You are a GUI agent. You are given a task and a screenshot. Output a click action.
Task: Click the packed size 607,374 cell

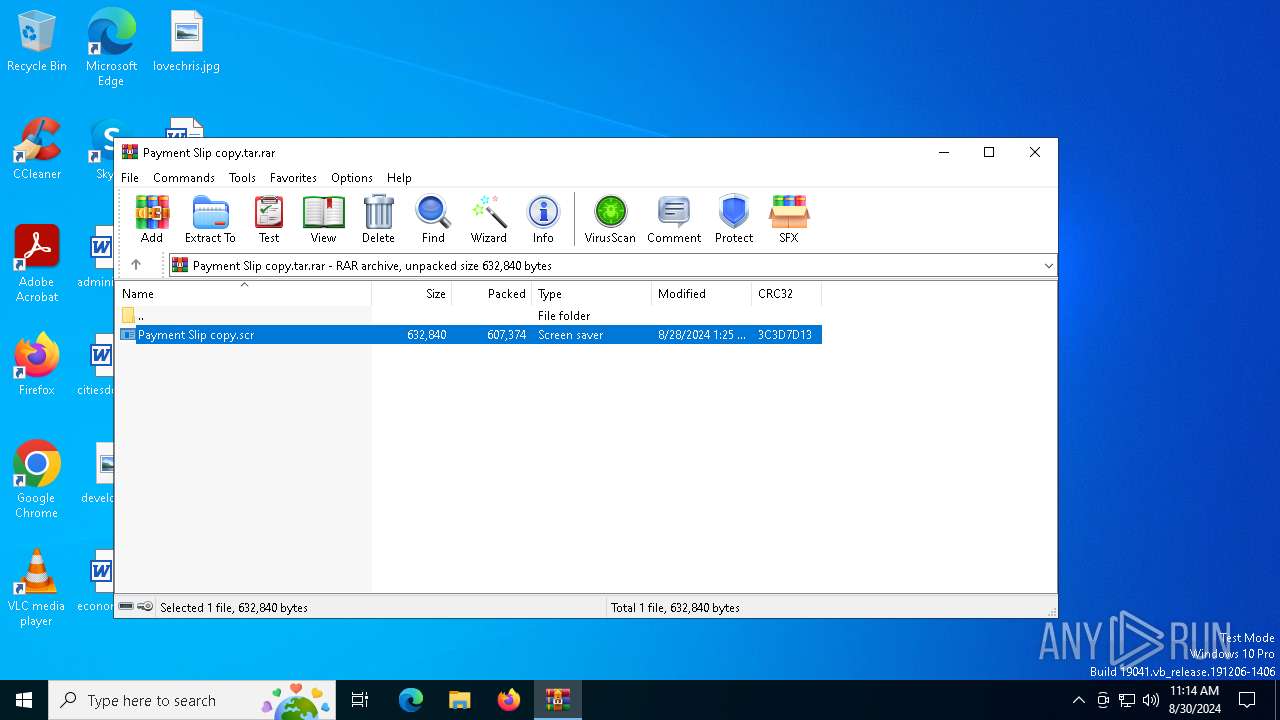[x=507, y=335]
